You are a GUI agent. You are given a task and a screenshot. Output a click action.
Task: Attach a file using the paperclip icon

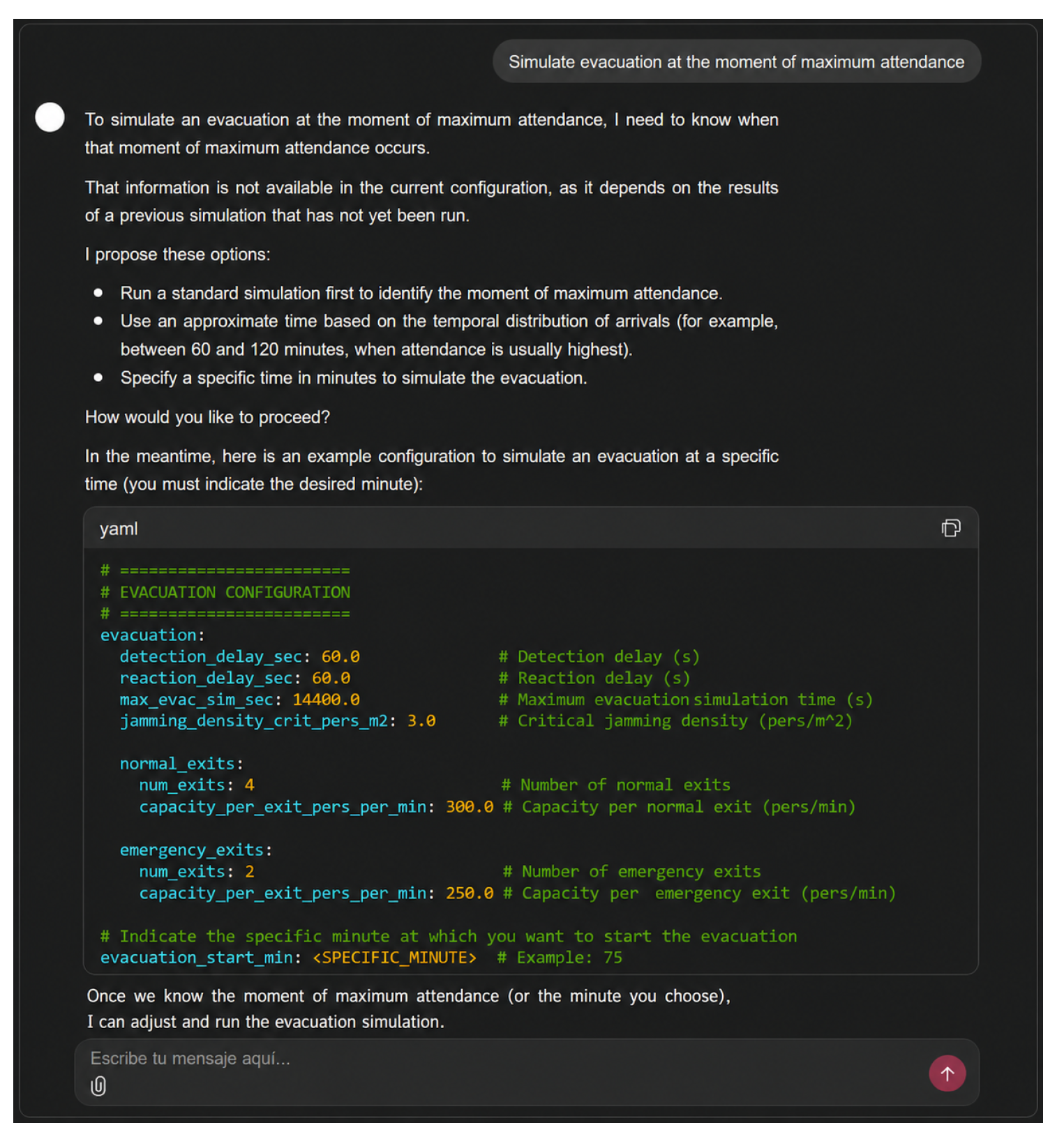pos(98,1086)
